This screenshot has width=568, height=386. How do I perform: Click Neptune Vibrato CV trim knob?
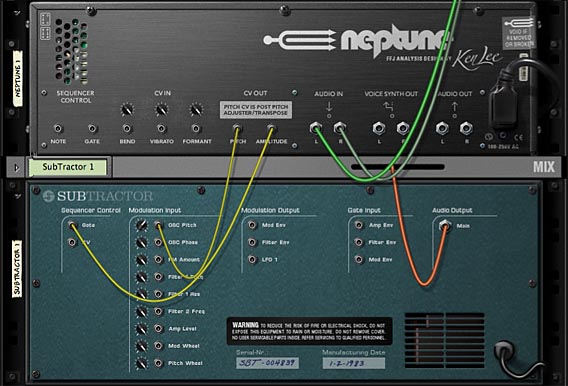(x=161, y=109)
